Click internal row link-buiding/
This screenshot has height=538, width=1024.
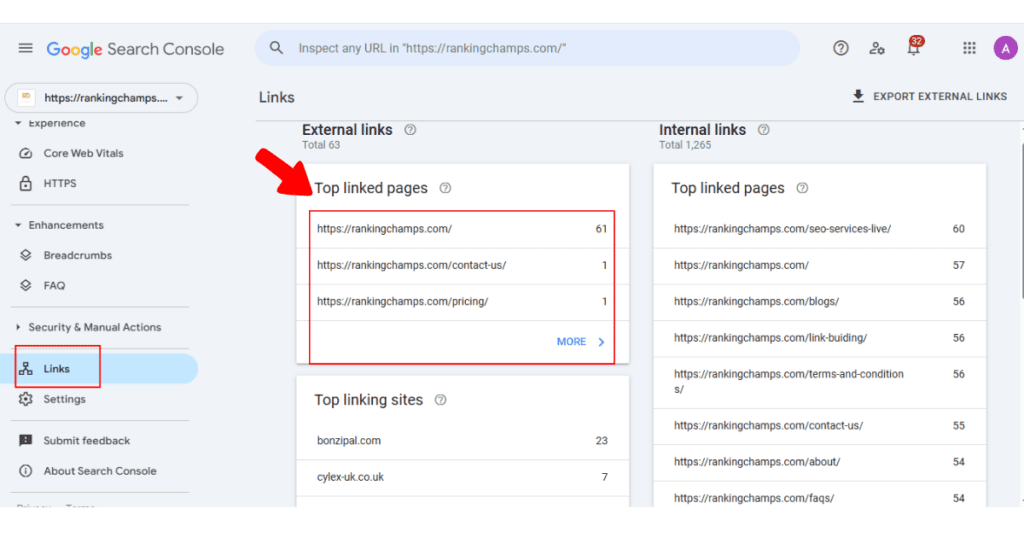[x=820, y=339]
